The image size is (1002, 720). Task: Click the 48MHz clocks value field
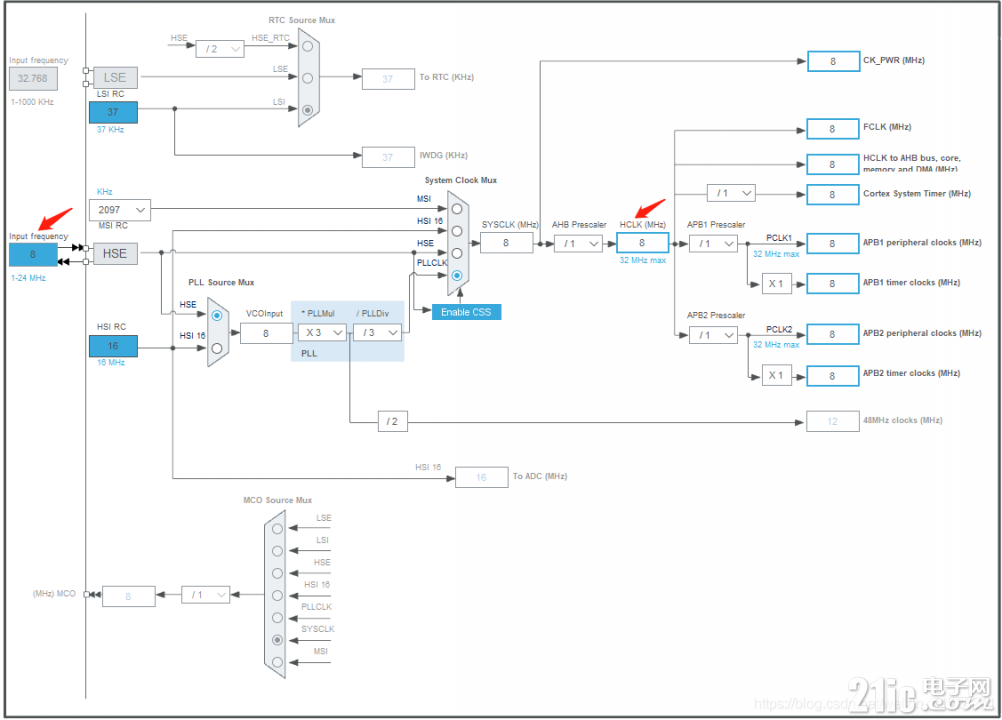833,422
